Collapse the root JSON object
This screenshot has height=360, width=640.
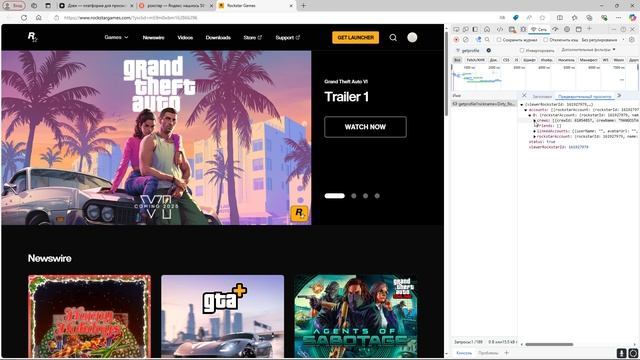522,105
